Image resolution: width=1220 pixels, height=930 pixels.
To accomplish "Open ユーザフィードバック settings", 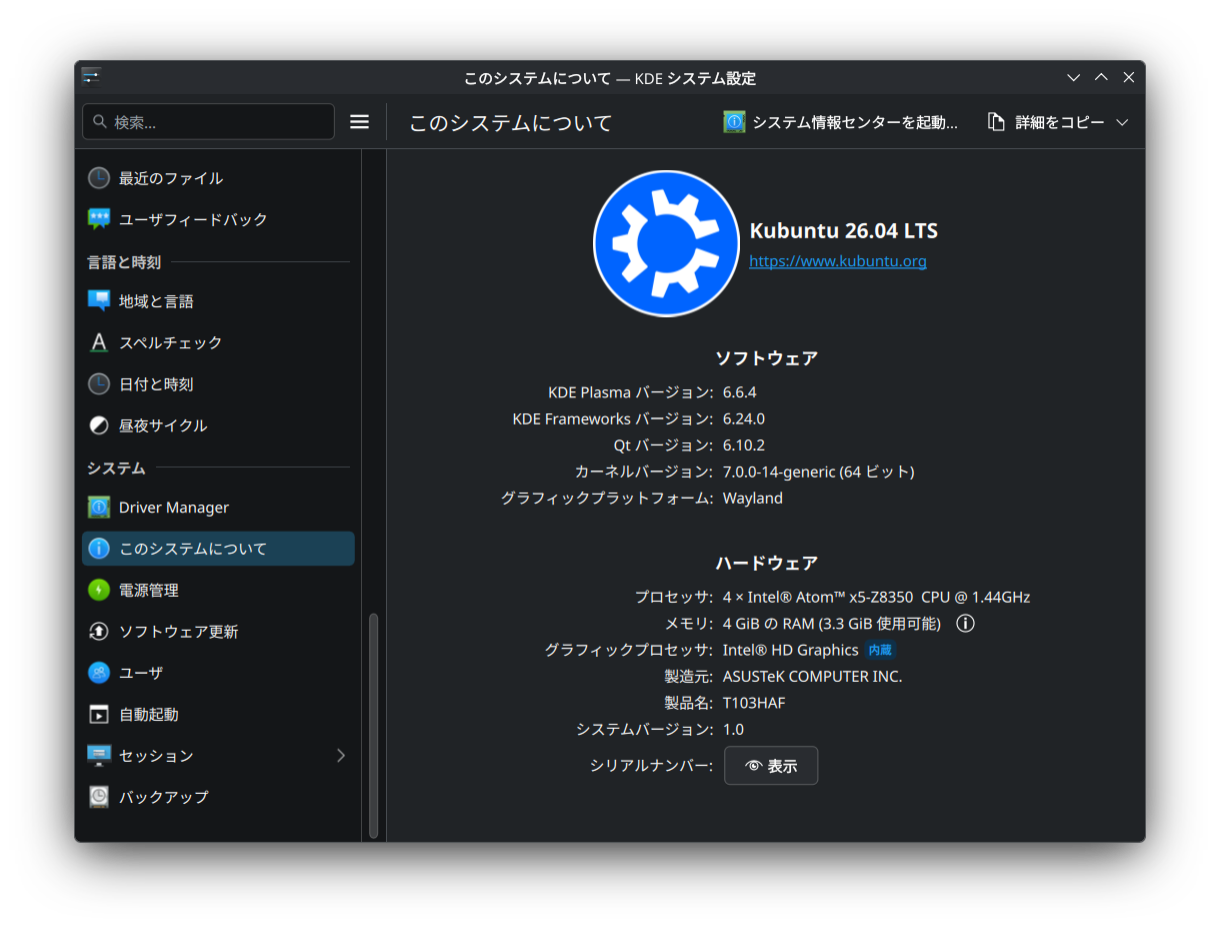I will pos(218,219).
